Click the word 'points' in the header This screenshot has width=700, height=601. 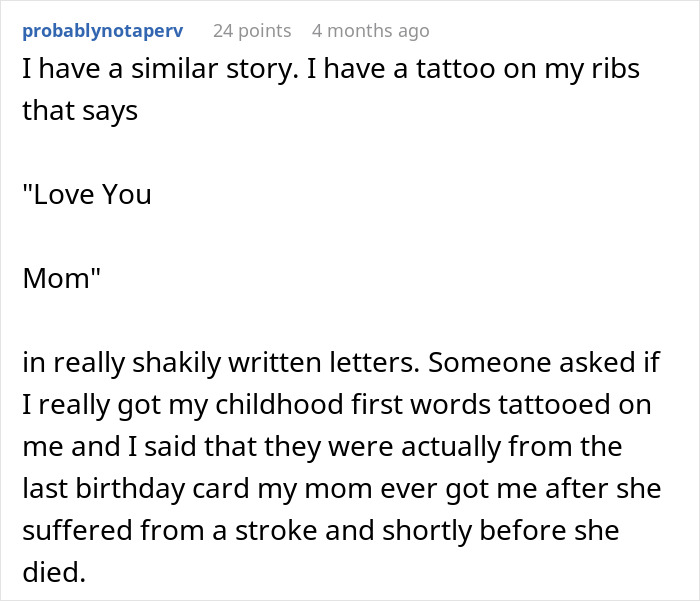[264, 31]
